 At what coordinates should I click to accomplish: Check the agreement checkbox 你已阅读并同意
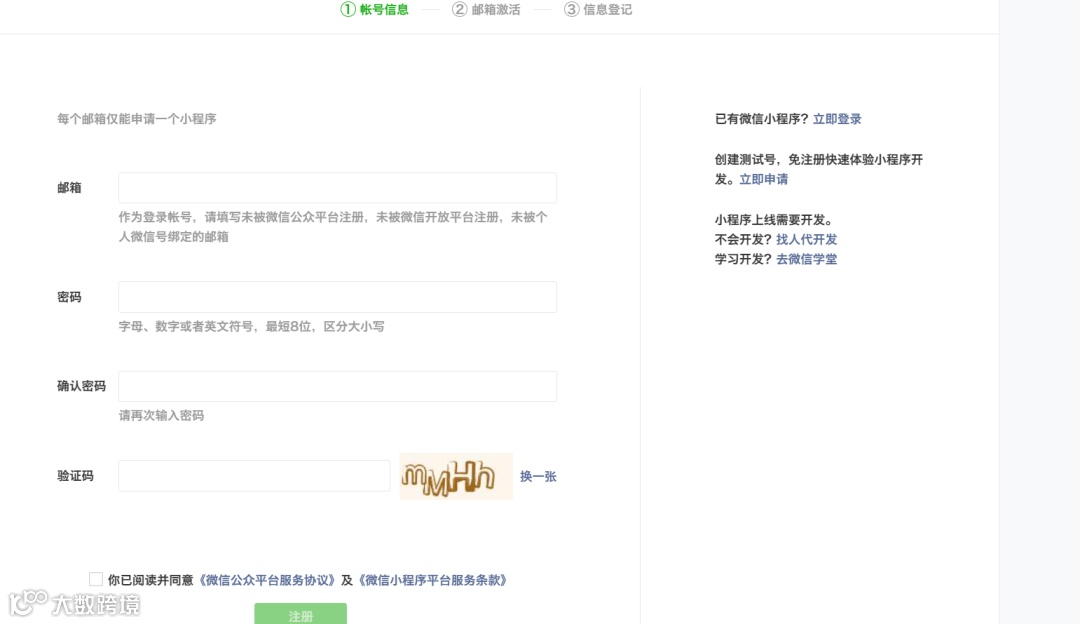(96, 579)
